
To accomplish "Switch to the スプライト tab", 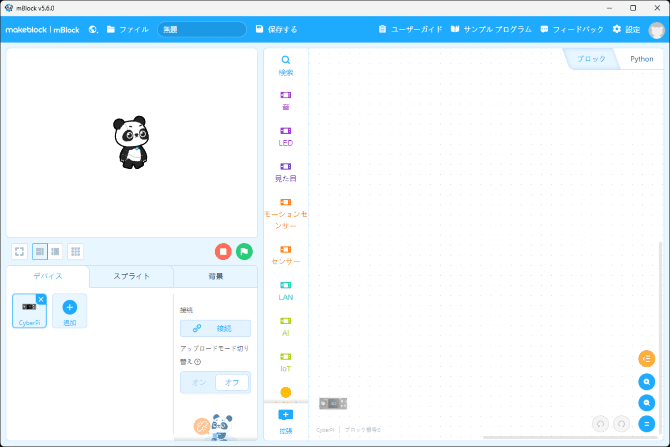I will (x=131, y=276).
